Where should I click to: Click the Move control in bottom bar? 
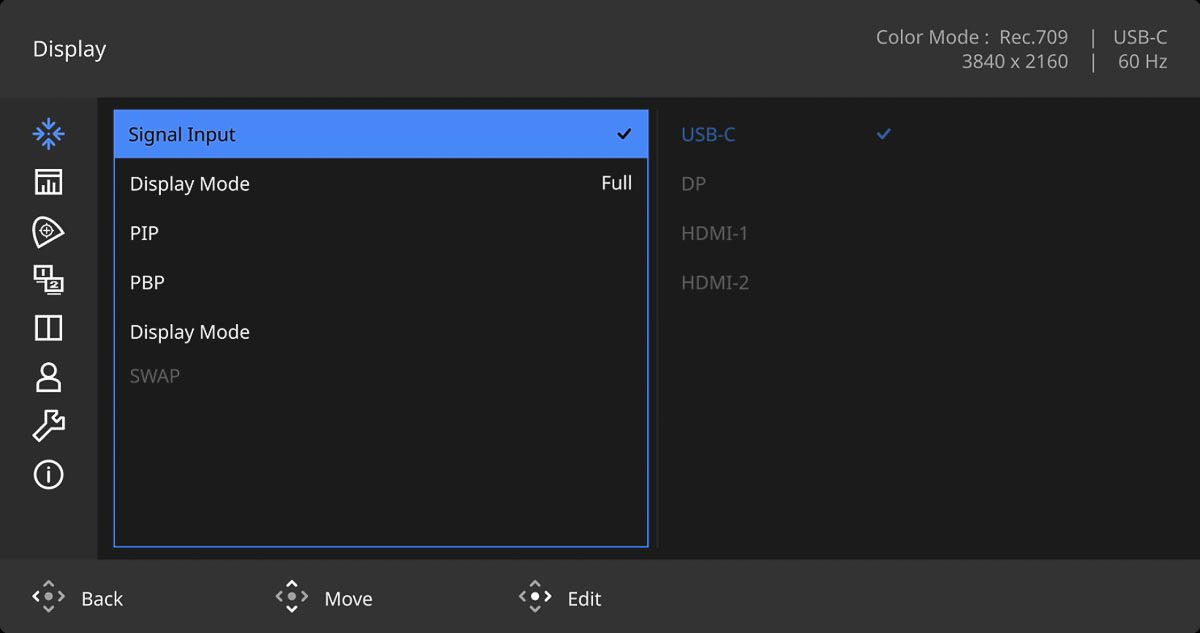point(324,598)
